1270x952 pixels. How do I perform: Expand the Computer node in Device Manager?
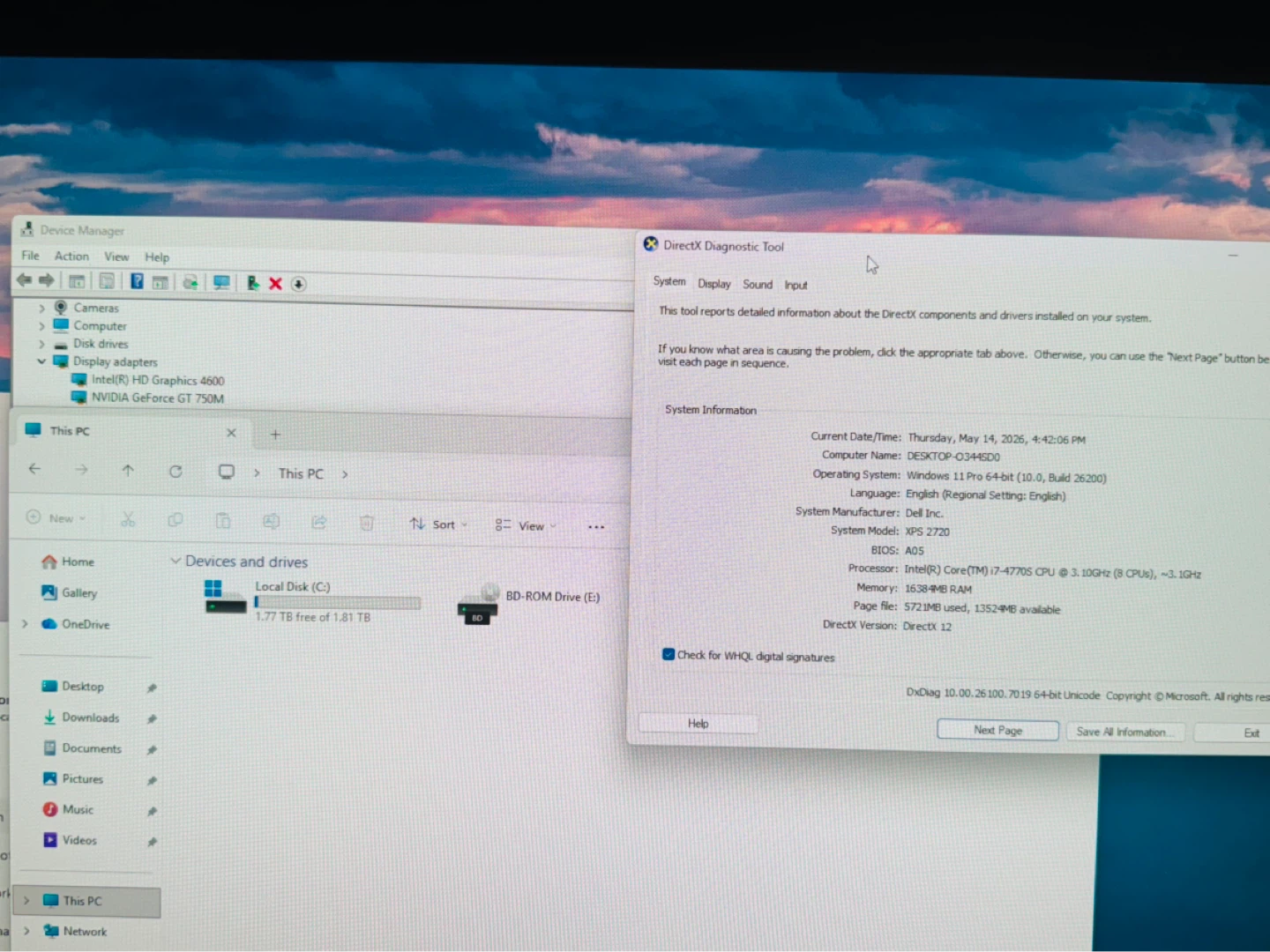pyautogui.click(x=41, y=325)
